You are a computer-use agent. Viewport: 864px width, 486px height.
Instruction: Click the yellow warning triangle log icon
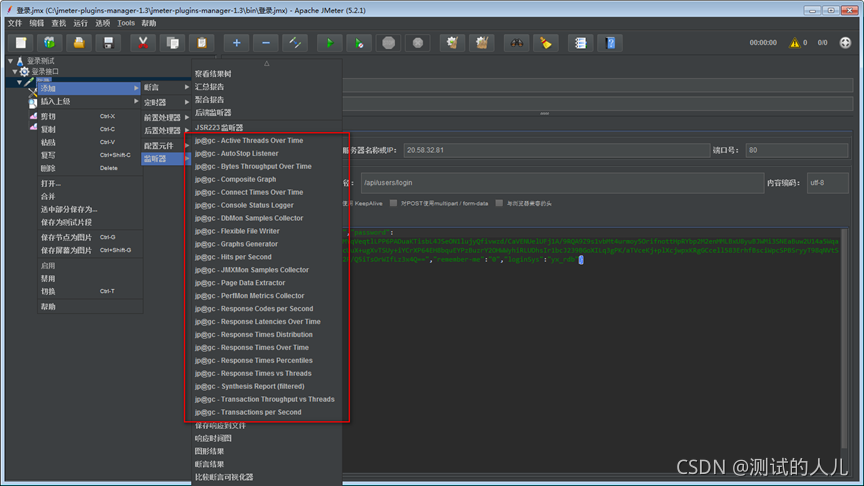pyautogui.click(x=794, y=42)
